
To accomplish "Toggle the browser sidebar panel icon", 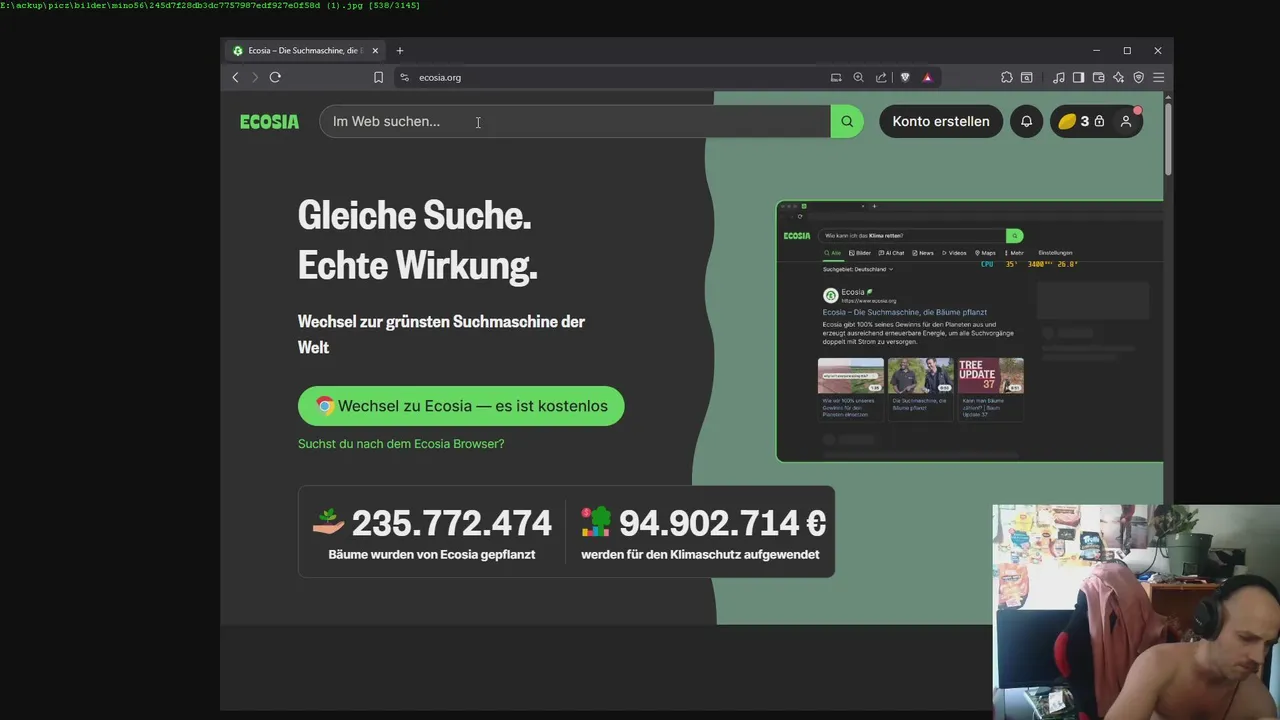I will [x=1078, y=77].
